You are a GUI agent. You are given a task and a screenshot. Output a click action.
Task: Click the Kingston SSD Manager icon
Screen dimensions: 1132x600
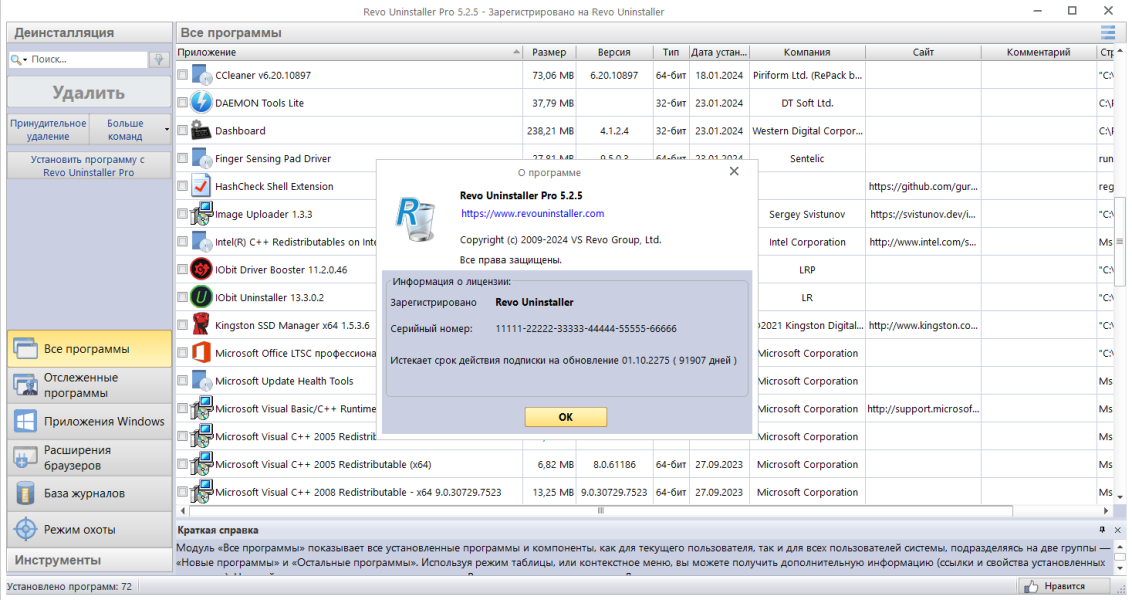201,325
